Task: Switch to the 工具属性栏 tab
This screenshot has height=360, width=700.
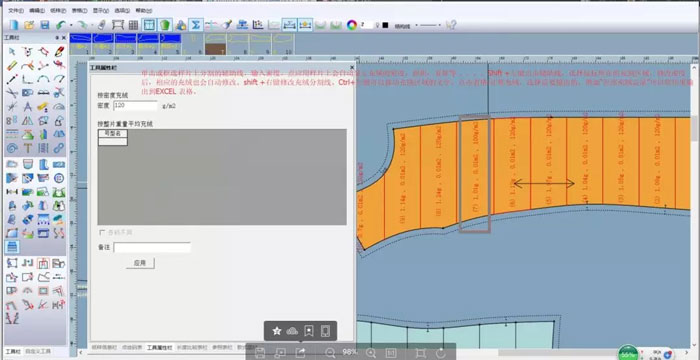Action: 159,347
